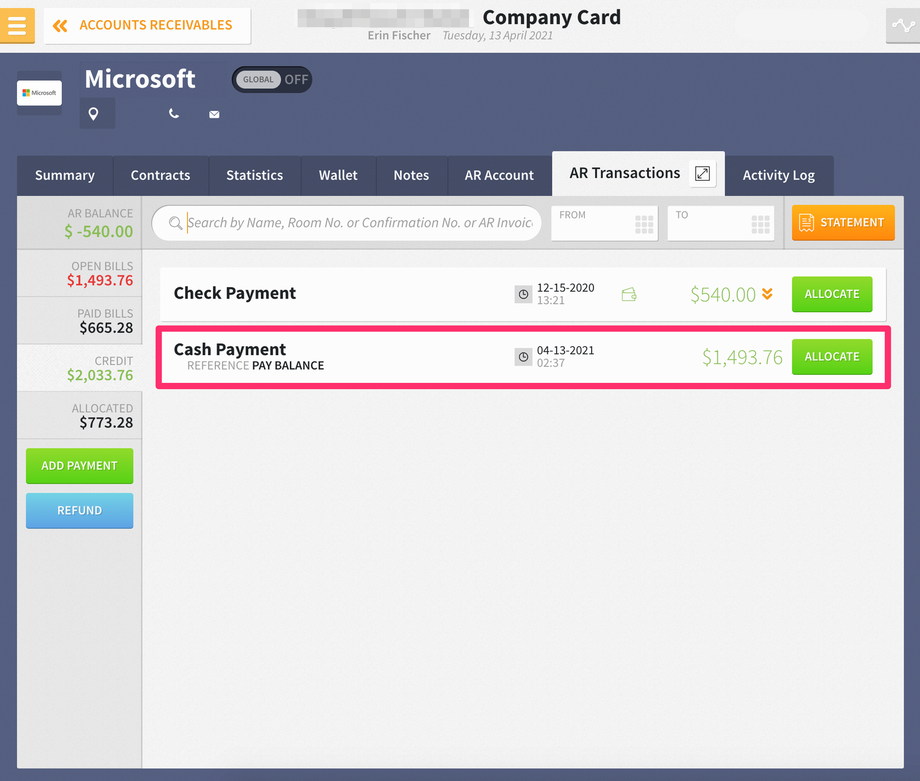Expand the Check Payment details chevron
This screenshot has height=781, width=920.
coord(767,294)
